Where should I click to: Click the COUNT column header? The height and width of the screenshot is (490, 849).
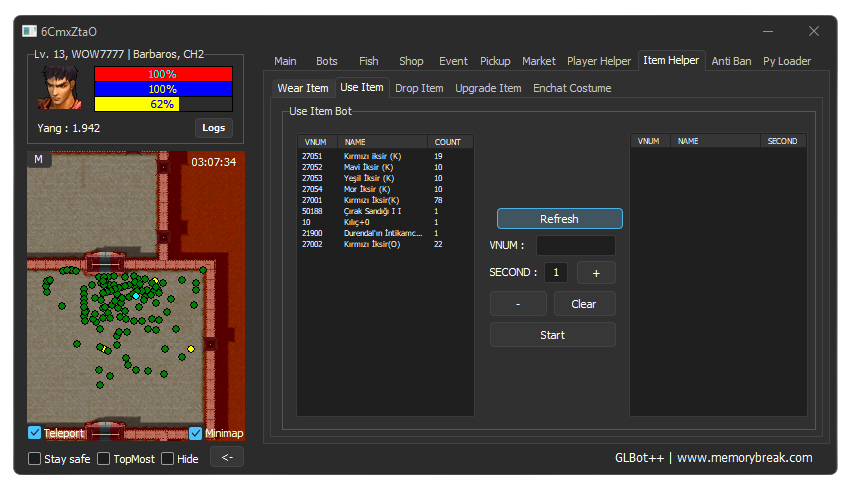pos(450,142)
